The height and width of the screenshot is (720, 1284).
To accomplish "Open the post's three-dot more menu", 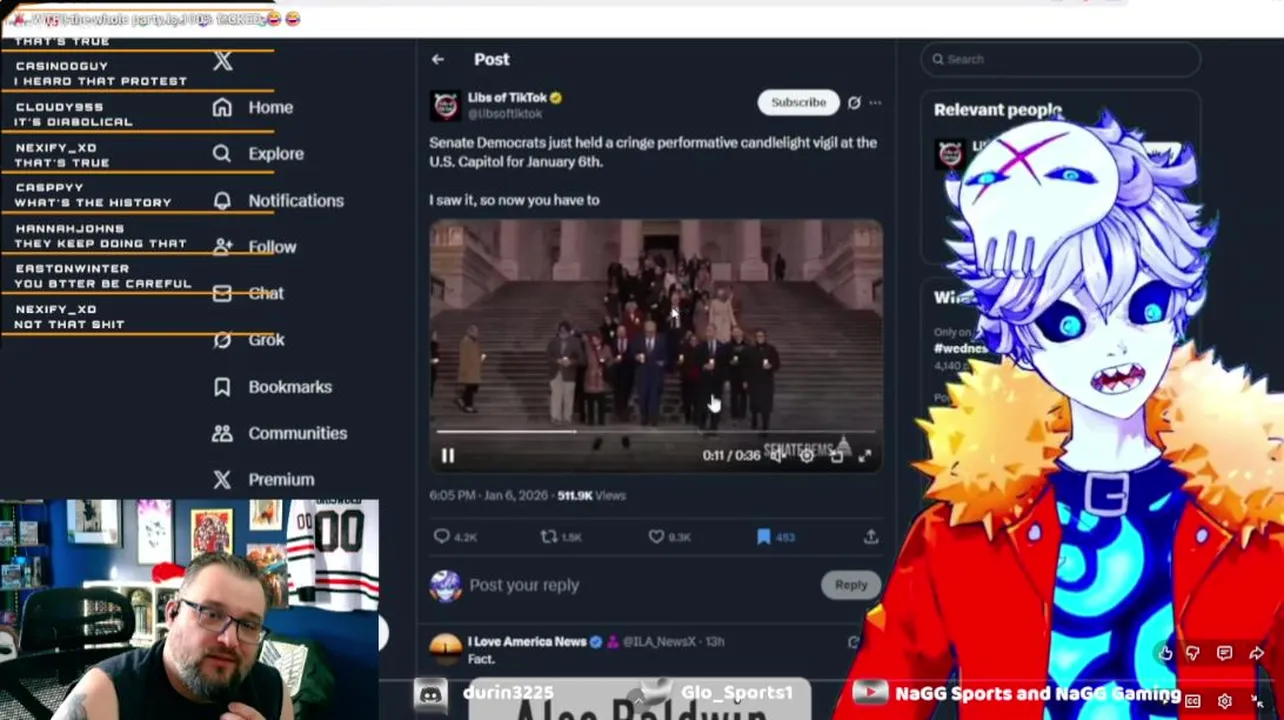I will coord(875,102).
